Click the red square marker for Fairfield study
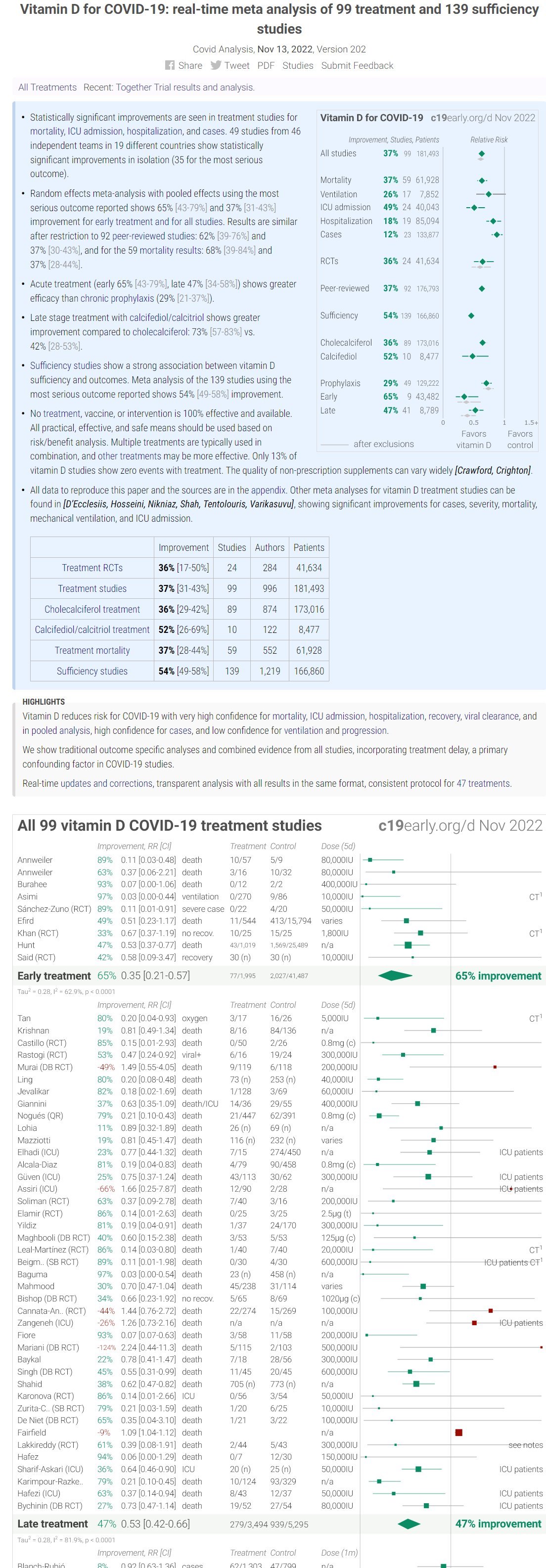Viewport: 546px width, 1568px height. [x=458, y=1432]
